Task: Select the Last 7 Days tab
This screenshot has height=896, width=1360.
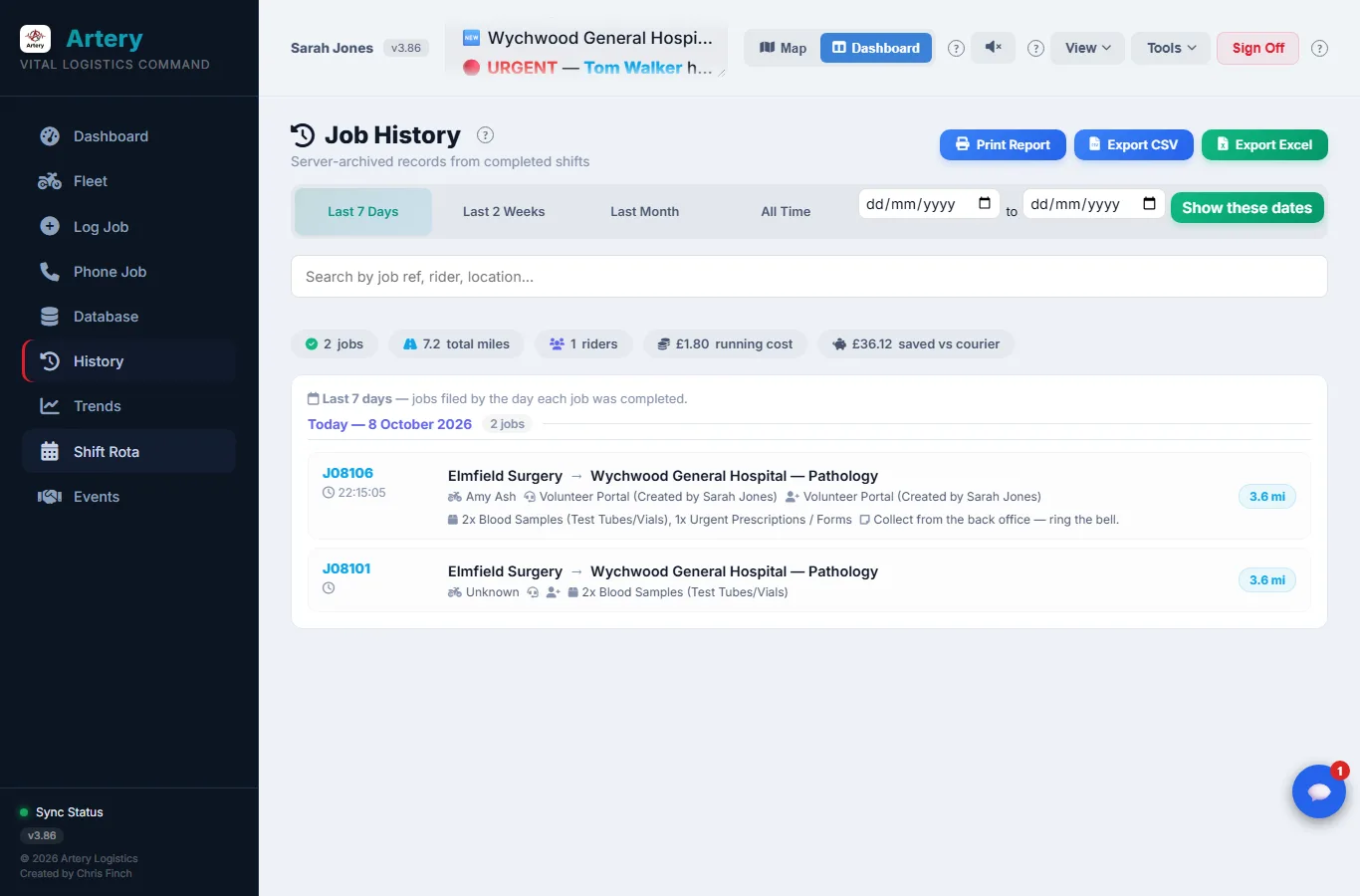Action: [363, 212]
